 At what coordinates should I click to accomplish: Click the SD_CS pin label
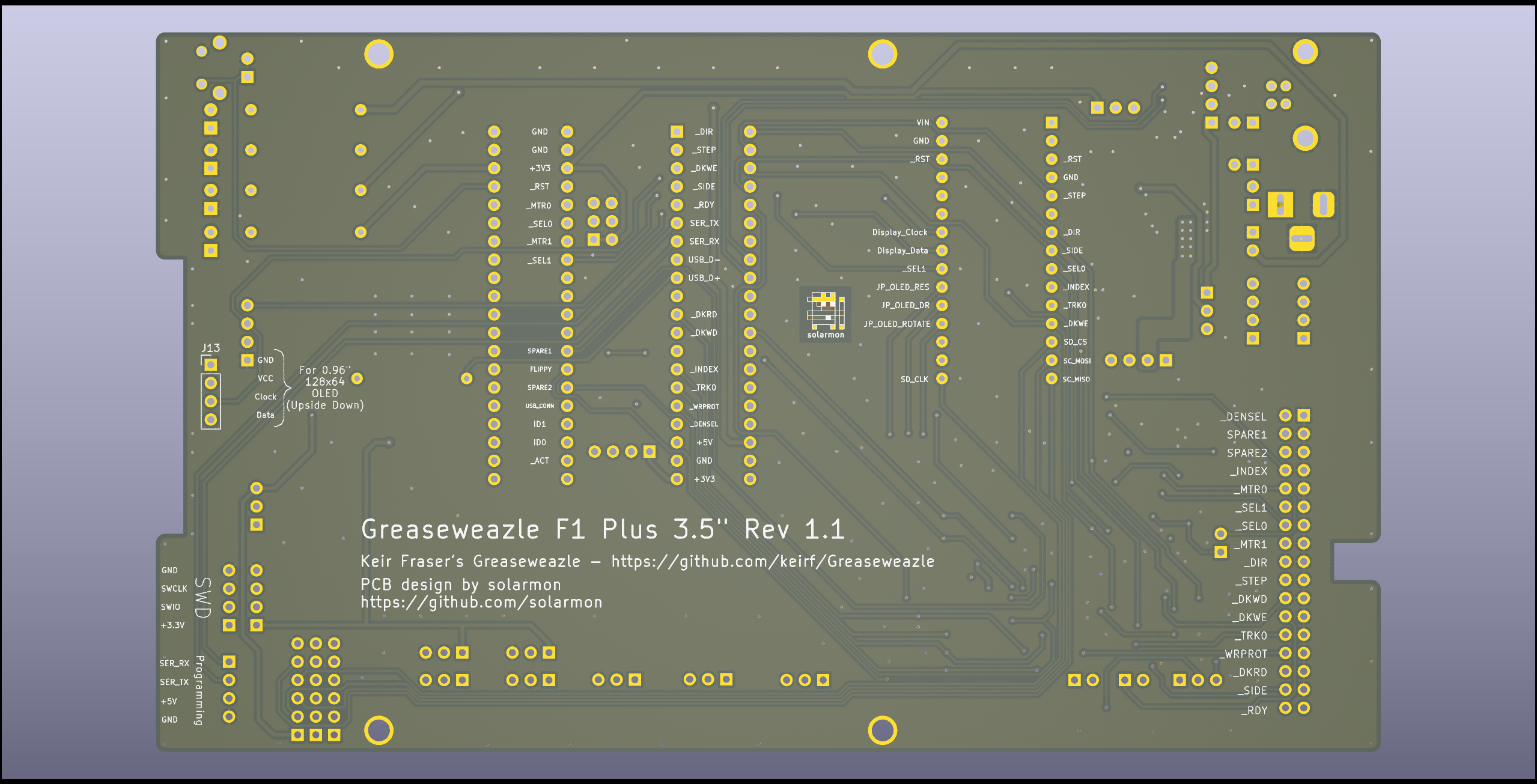click(1075, 342)
